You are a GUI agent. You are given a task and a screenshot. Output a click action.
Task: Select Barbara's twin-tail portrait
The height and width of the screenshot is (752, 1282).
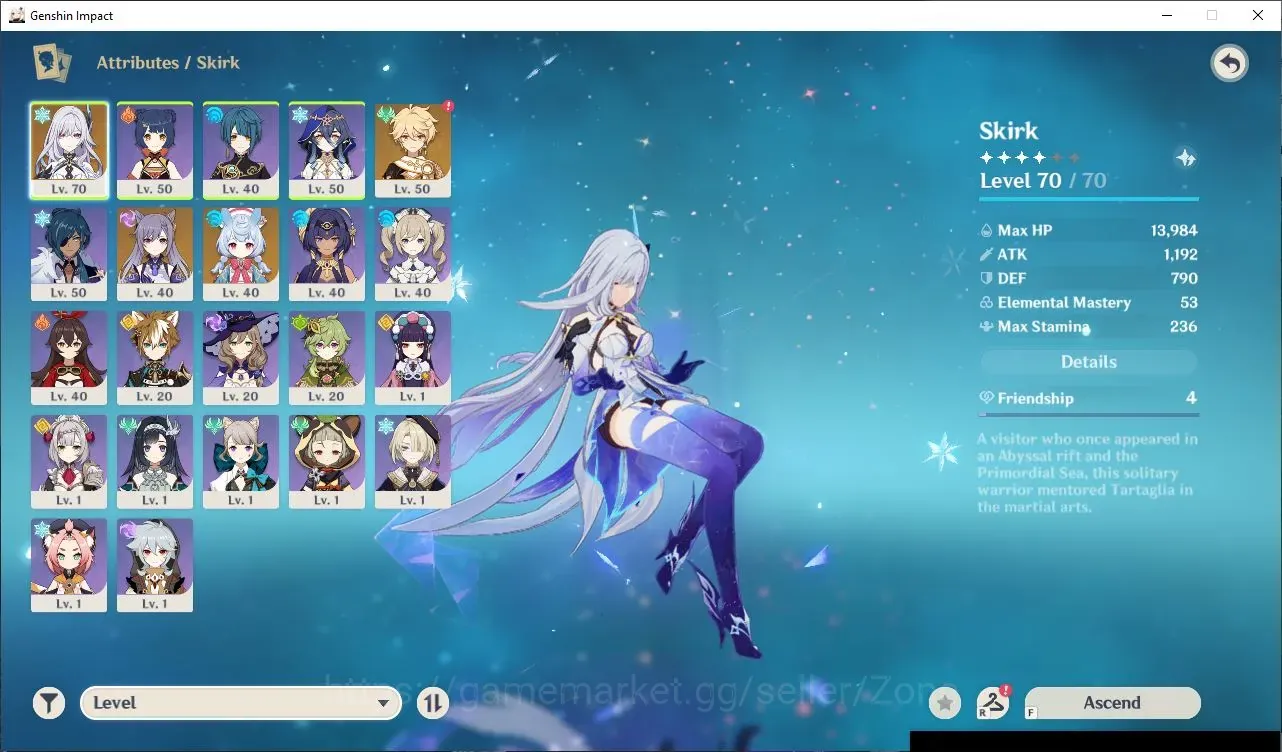click(x=413, y=254)
